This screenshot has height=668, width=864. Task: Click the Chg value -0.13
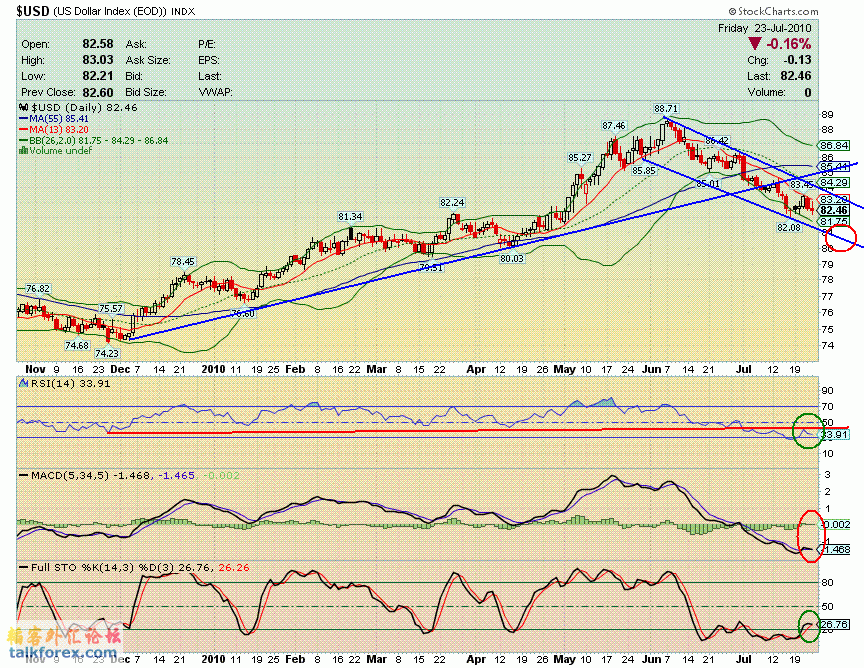(x=797, y=60)
